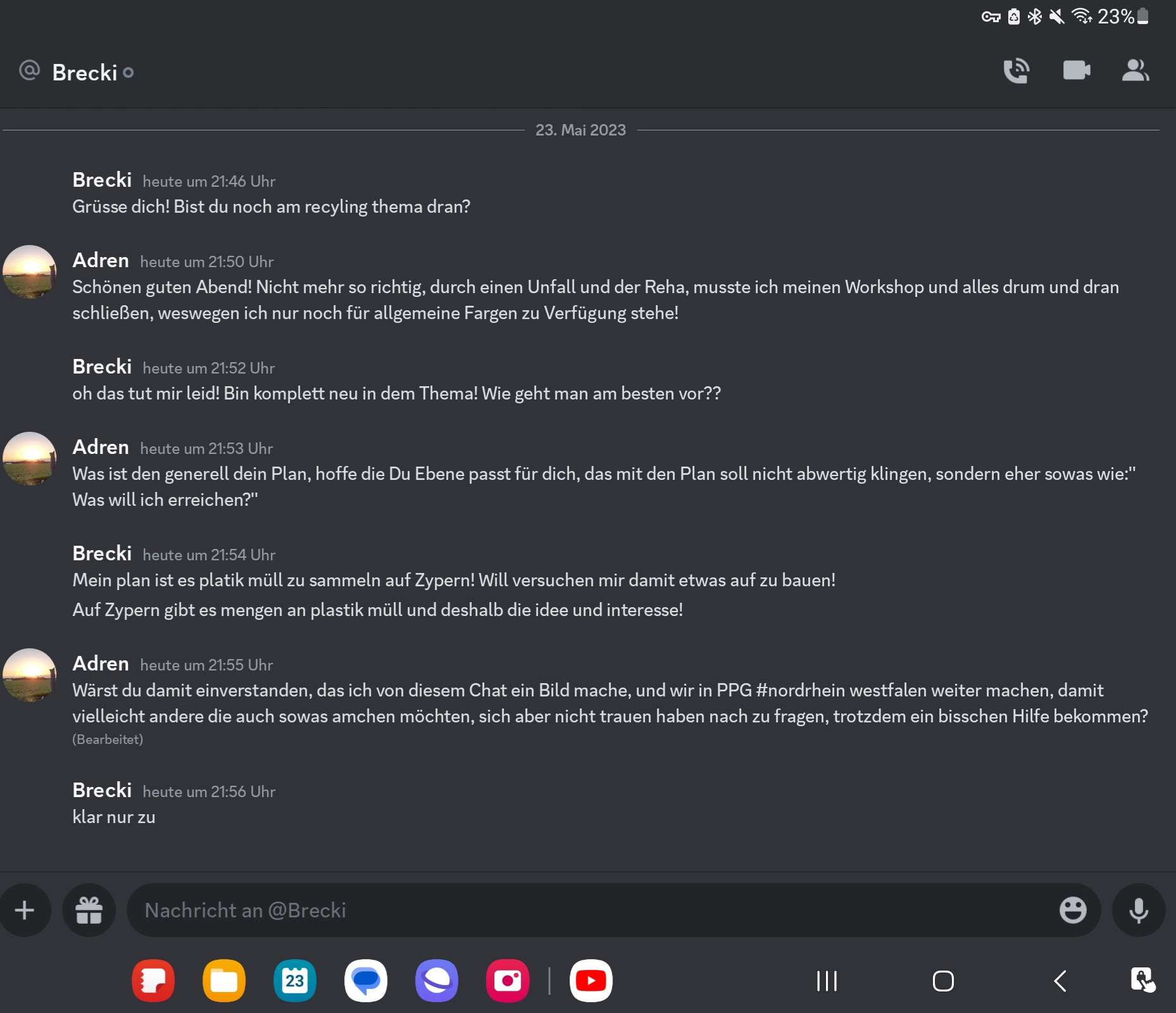Viewport: 1176px width, 1013px height.
Task: Tap the Android recent apps button
Action: point(827,981)
